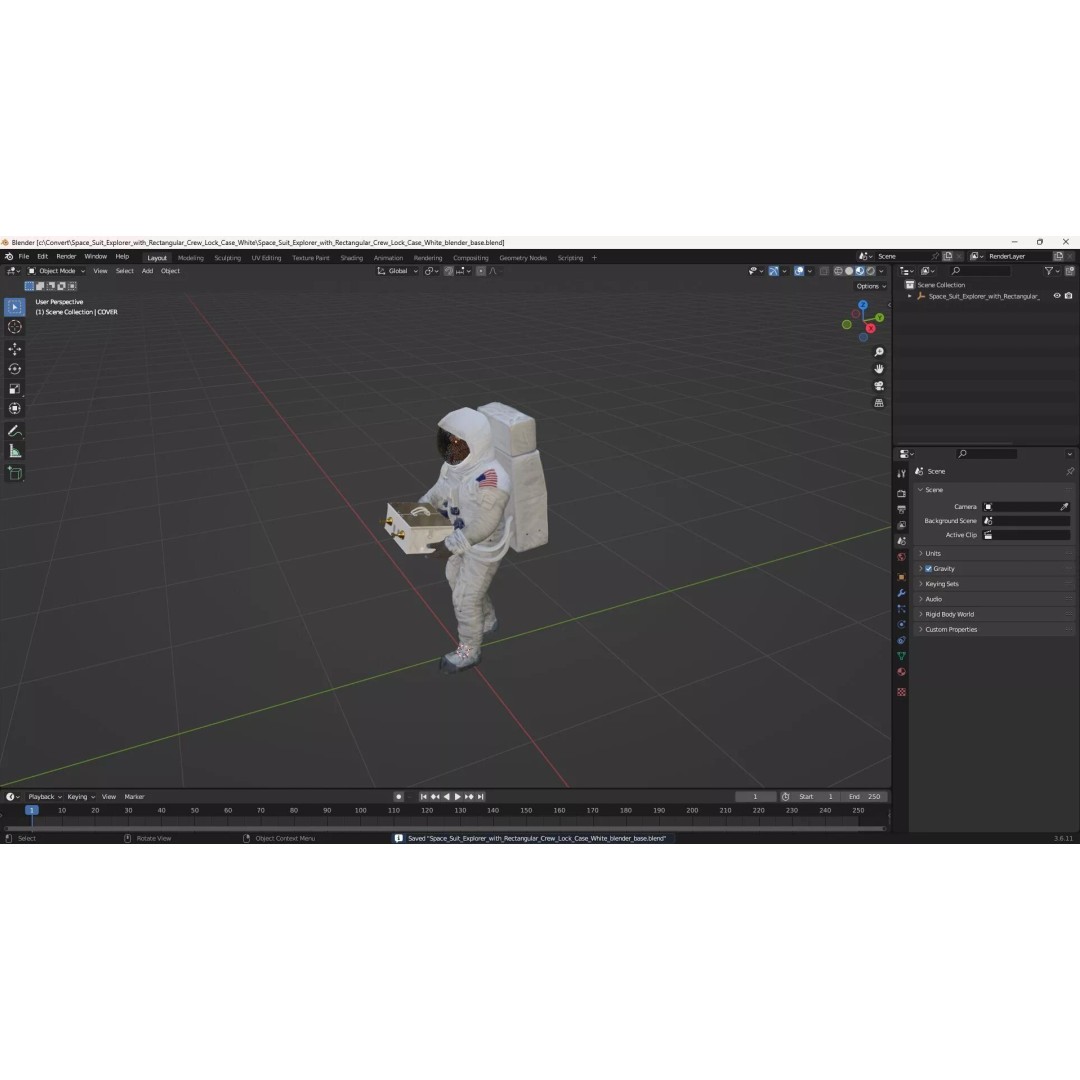Open the File menu

(23, 257)
